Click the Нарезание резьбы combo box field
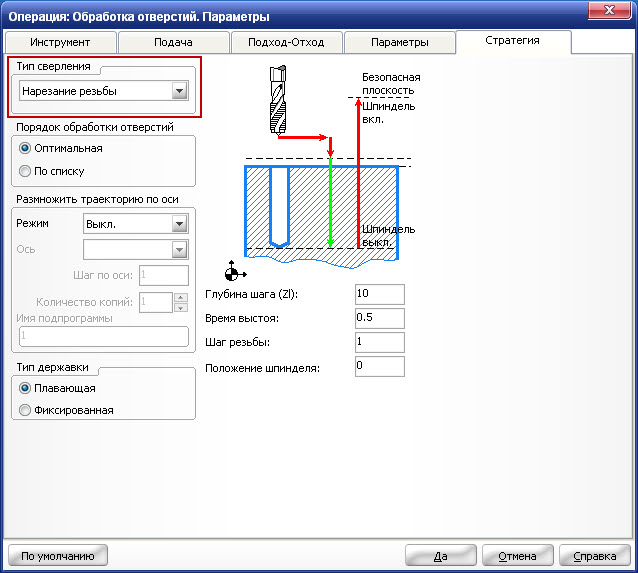The image size is (638, 573). pos(104,91)
